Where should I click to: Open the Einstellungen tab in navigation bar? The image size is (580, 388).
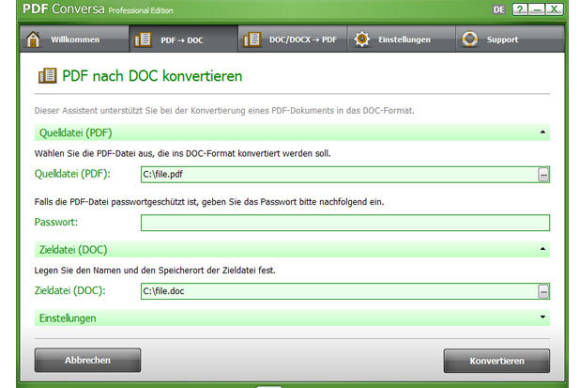[x=401, y=39]
